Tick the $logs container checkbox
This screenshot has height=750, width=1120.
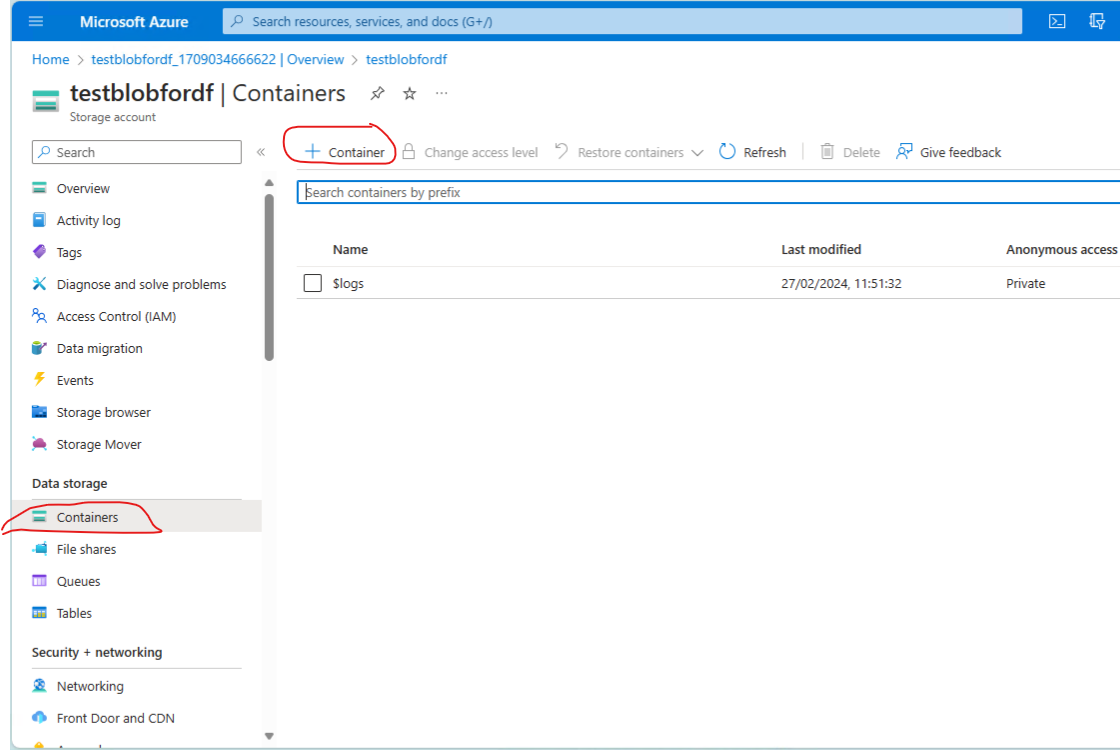coord(312,284)
